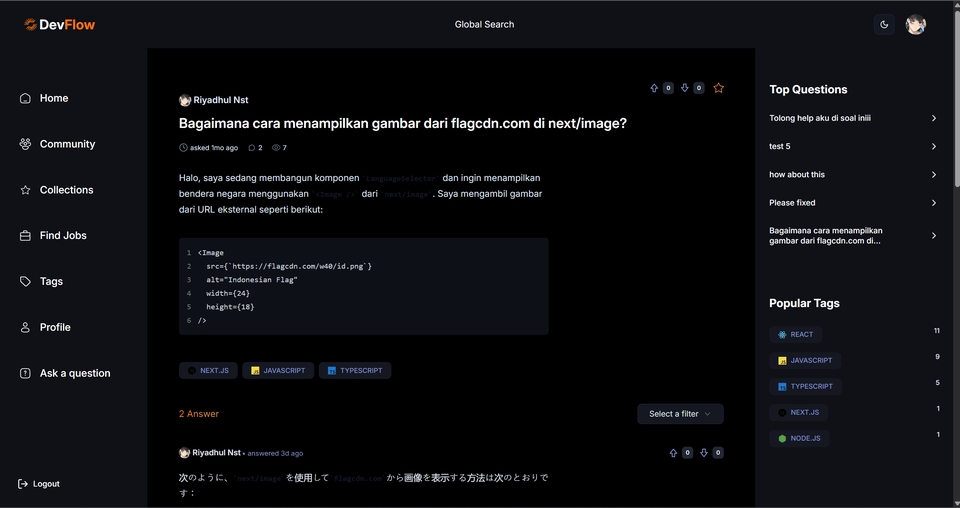Open question author Riyadhul Nst profile
The width and height of the screenshot is (960, 508).
[x=220, y=100]
